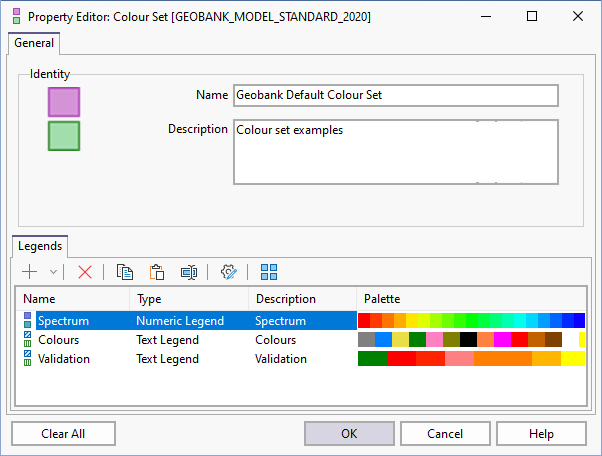The height and width of the screenshot is (456, 602).
Task: Delete the selected legend with the red X icon
Action: click(85, 272)
